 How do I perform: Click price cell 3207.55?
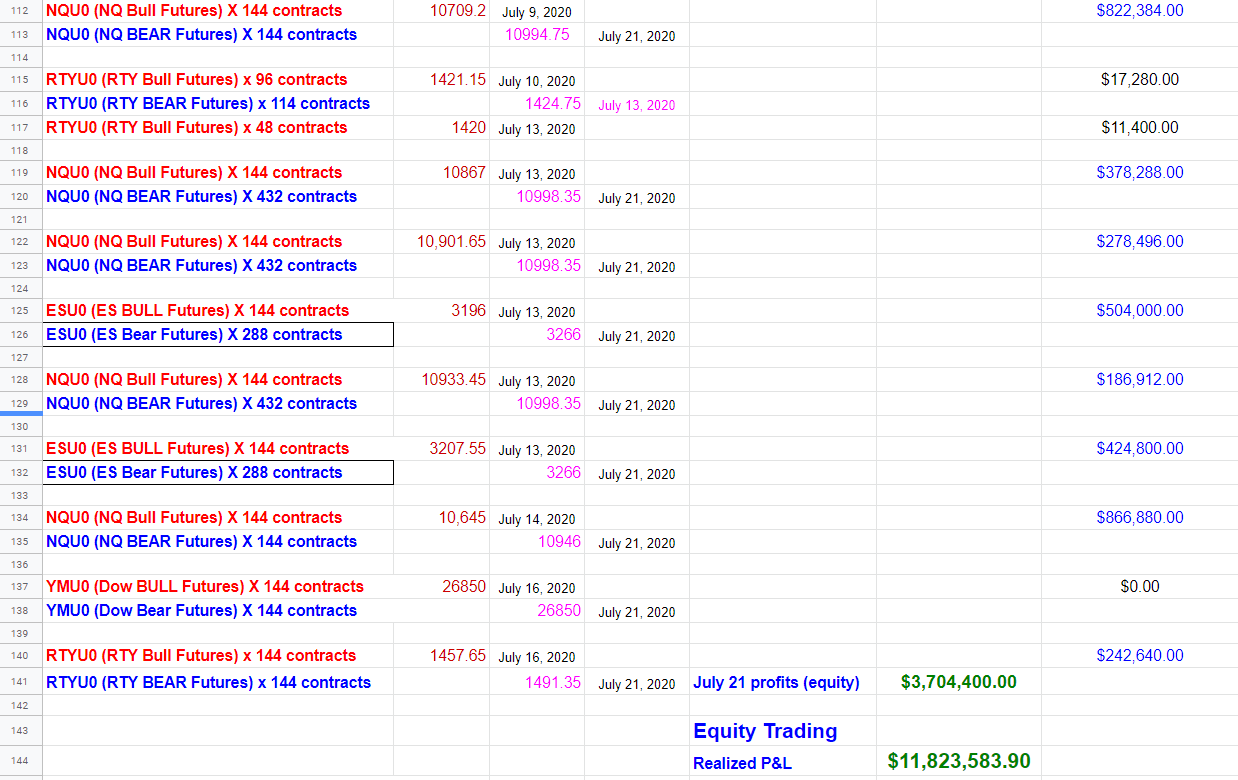441,449
